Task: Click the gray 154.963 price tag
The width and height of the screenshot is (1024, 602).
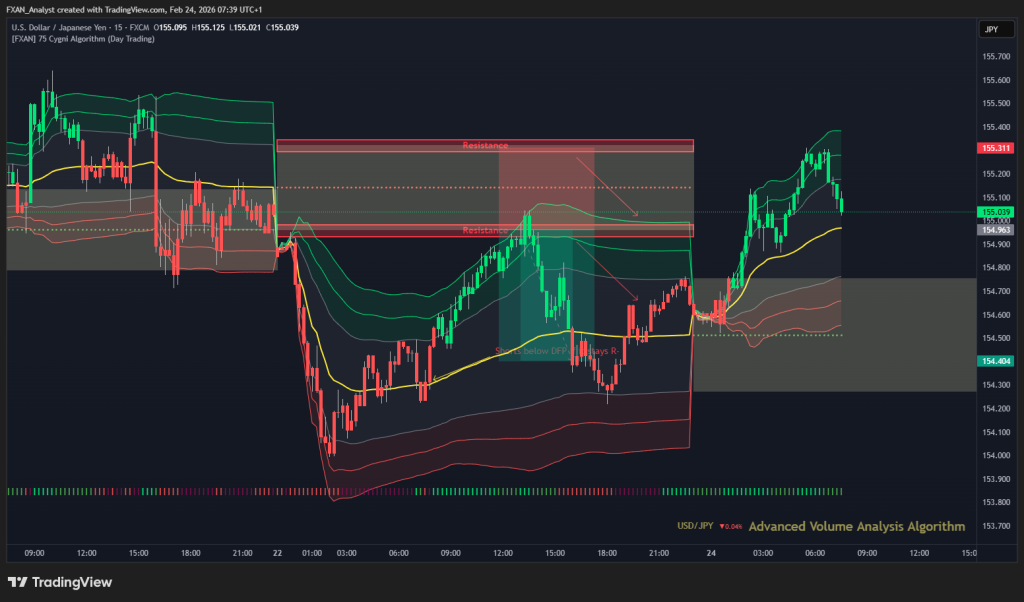Action: [x=996, y=229]
